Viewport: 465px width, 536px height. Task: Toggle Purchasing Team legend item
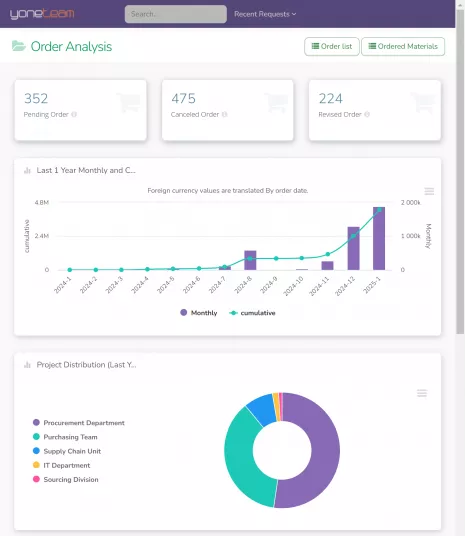tap(65, 437)
